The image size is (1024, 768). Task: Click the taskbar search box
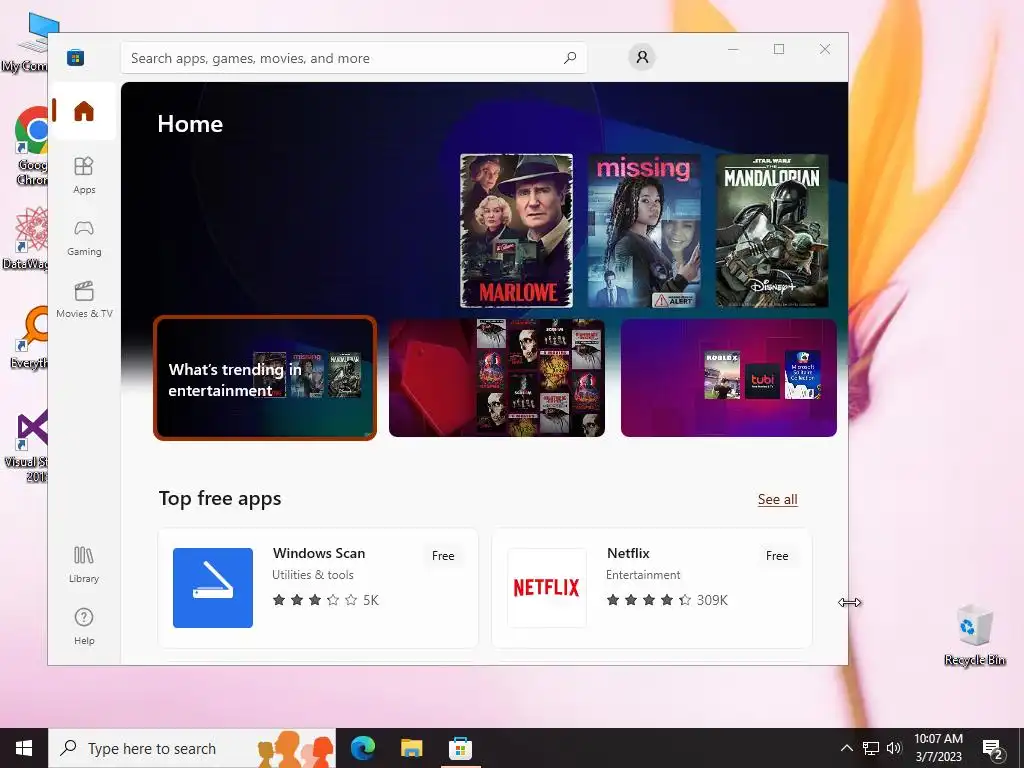point(192,748)
